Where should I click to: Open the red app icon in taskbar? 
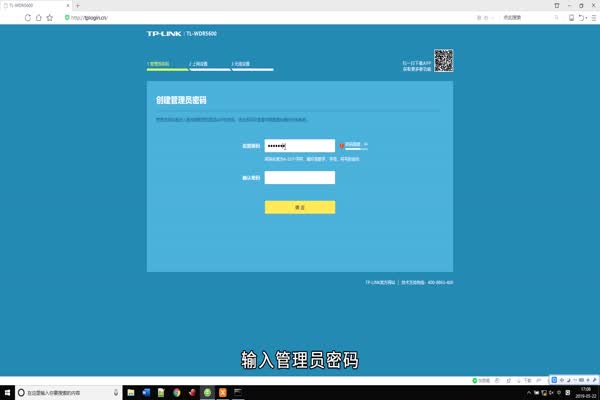192,393
